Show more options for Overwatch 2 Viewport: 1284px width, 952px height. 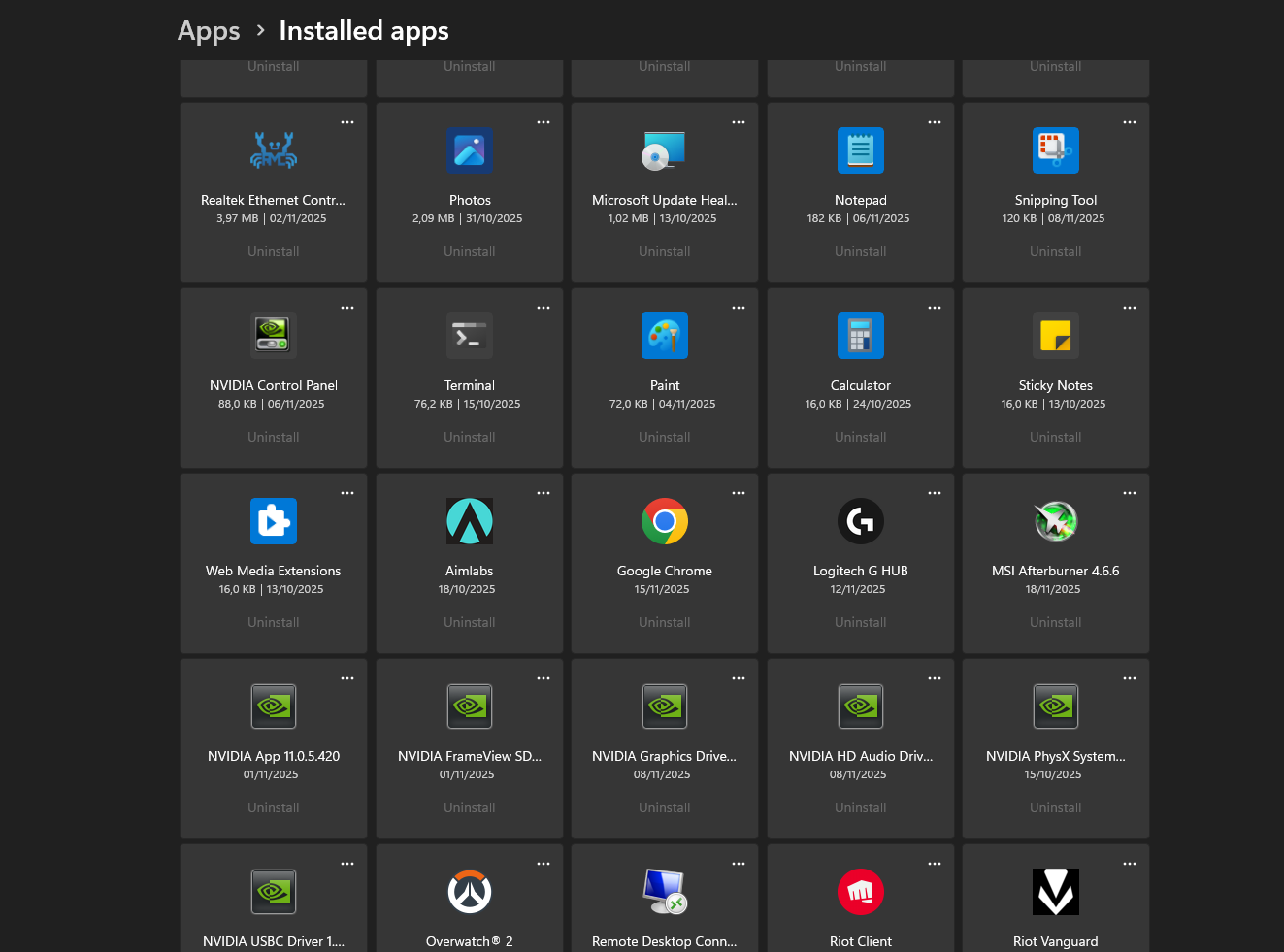pyautogui.click(x=543, y=864)
